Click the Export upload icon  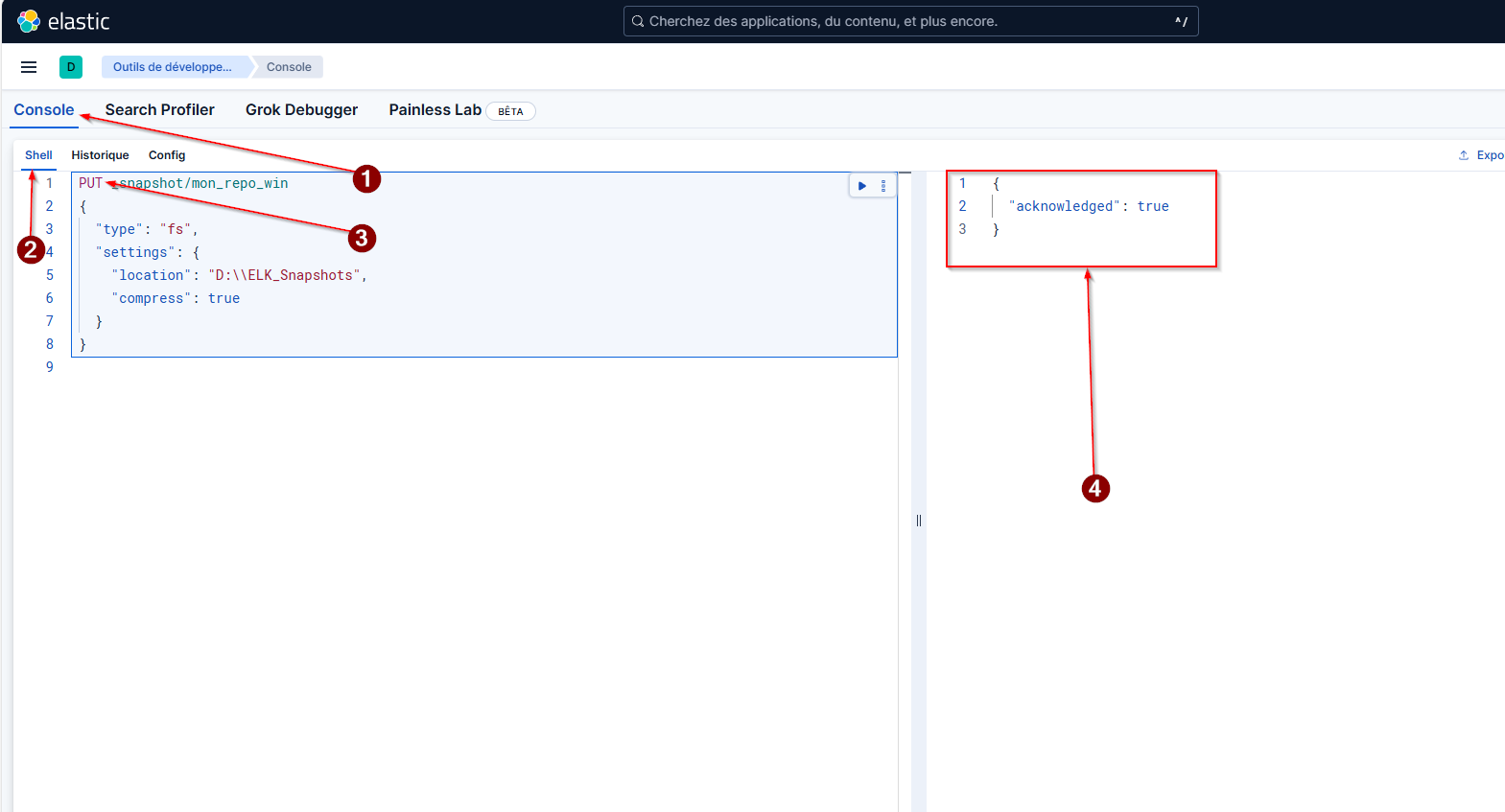coord(1464,155)
